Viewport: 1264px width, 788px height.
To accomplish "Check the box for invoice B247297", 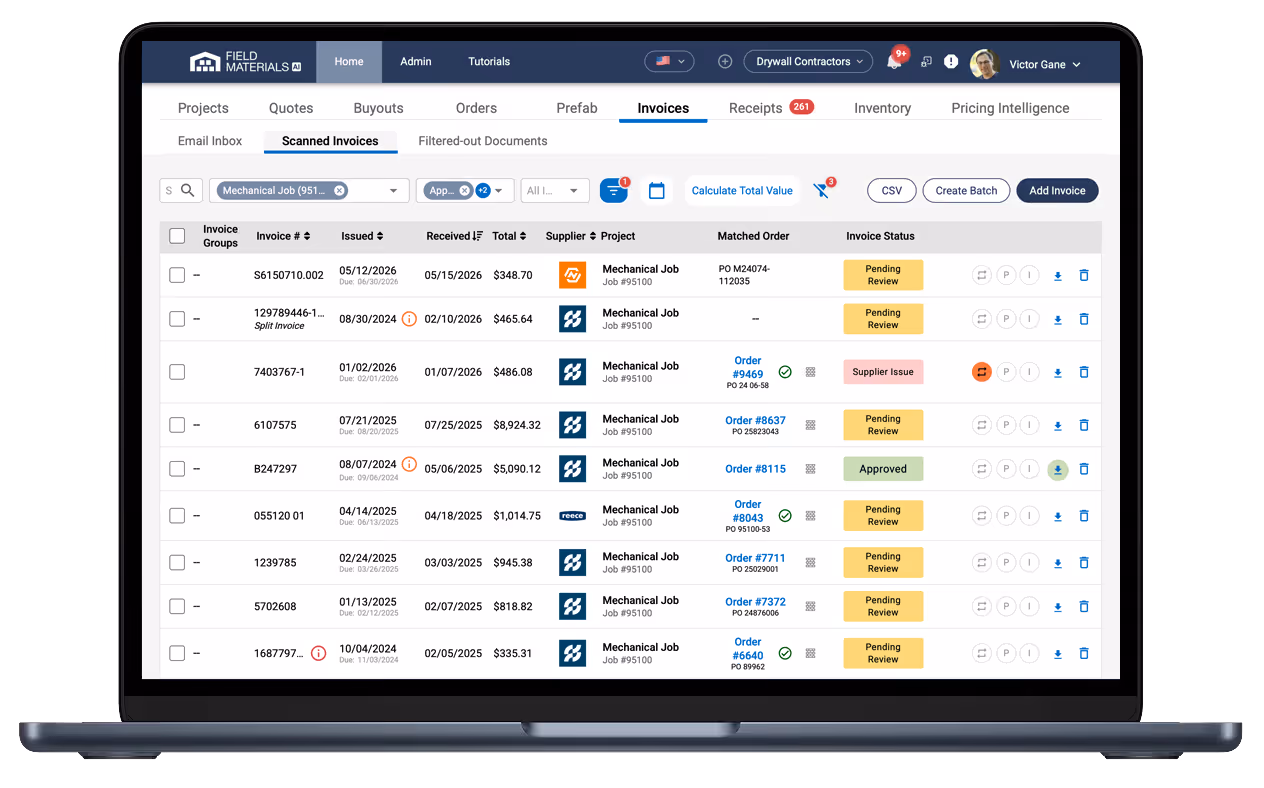I will click(177, 469).
